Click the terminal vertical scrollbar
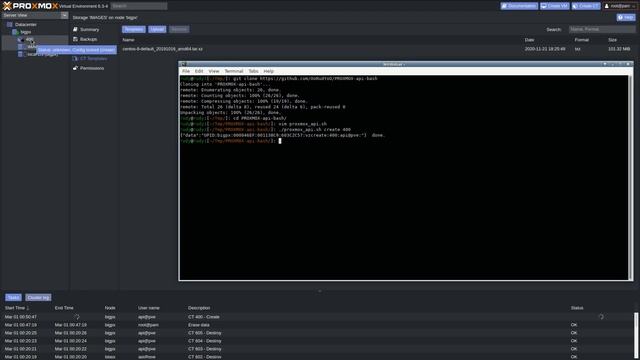This screenshot has height=360, width=640. pos(631,178)
